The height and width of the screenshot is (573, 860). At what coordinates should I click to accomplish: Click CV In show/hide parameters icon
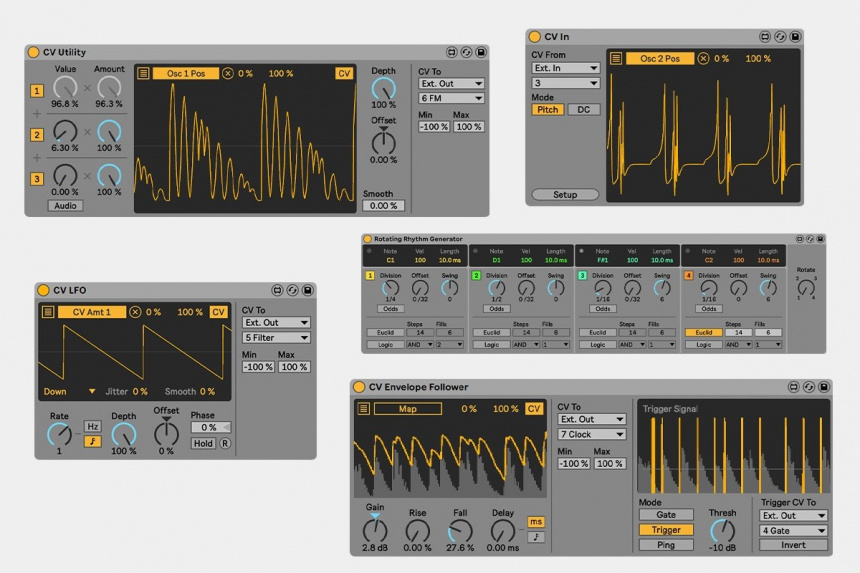point(765,37)
